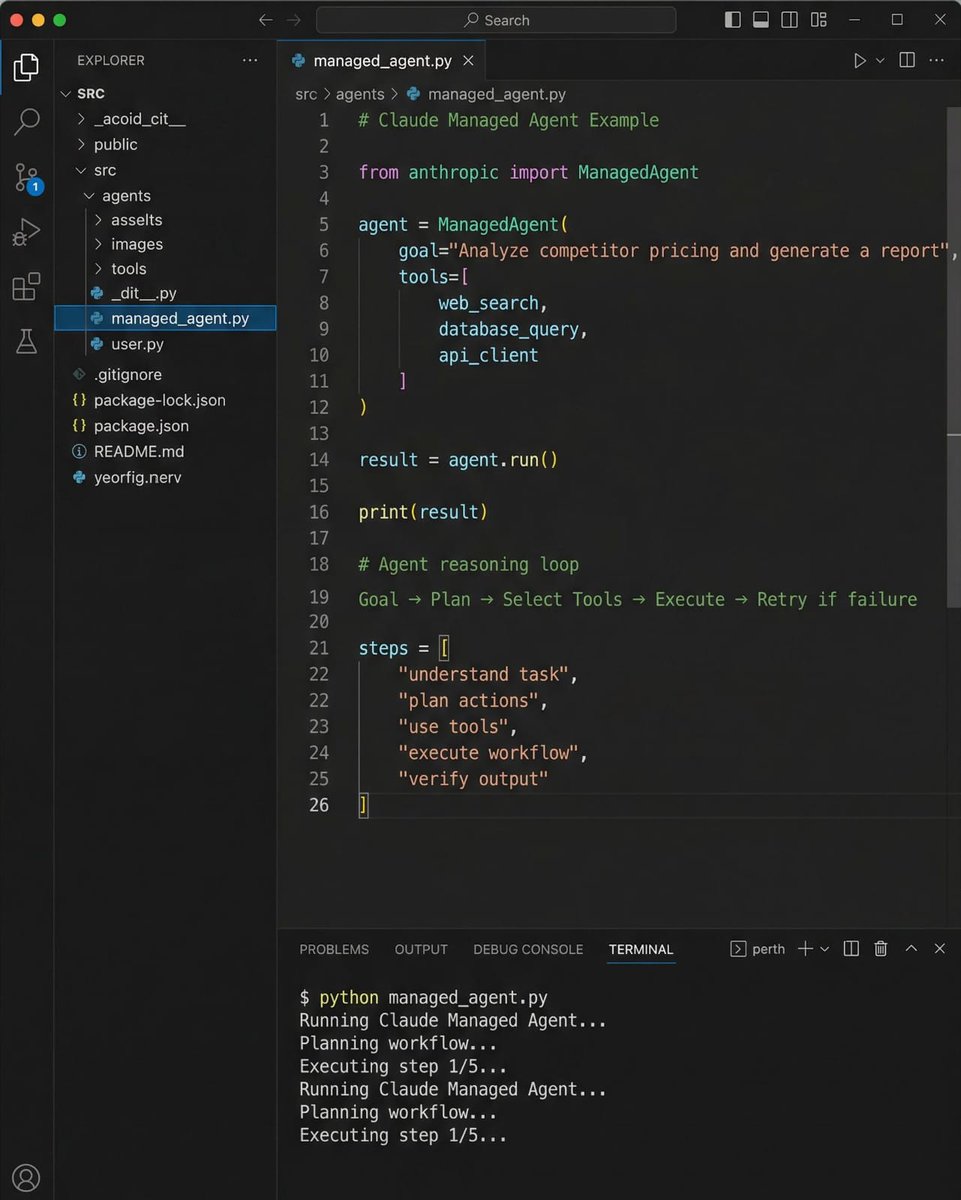Open the Testing flask icon
961x1200 pixels.
tap(26, 341)
